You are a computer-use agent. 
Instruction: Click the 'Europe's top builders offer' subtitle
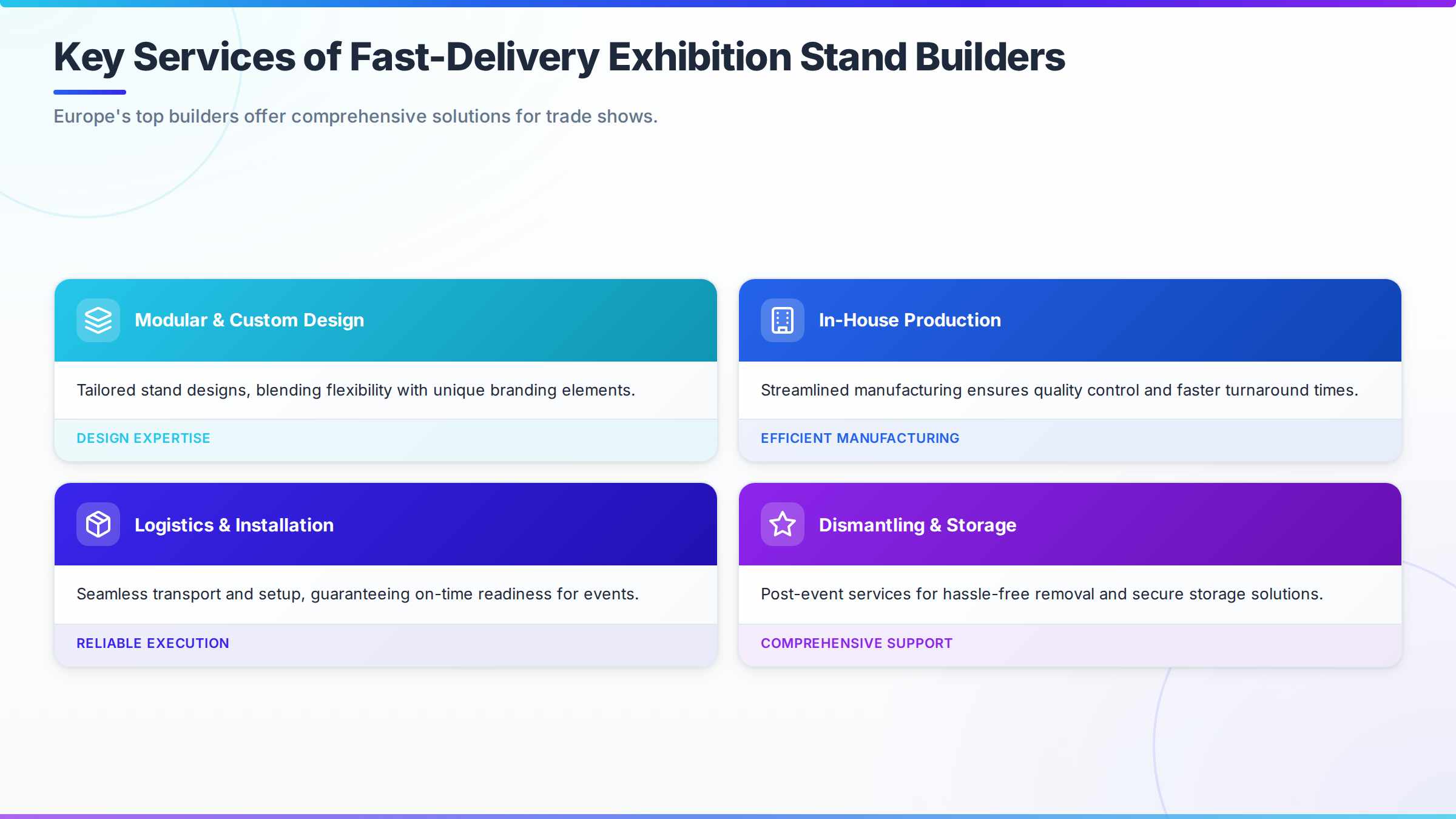click(x=356, y=116)
